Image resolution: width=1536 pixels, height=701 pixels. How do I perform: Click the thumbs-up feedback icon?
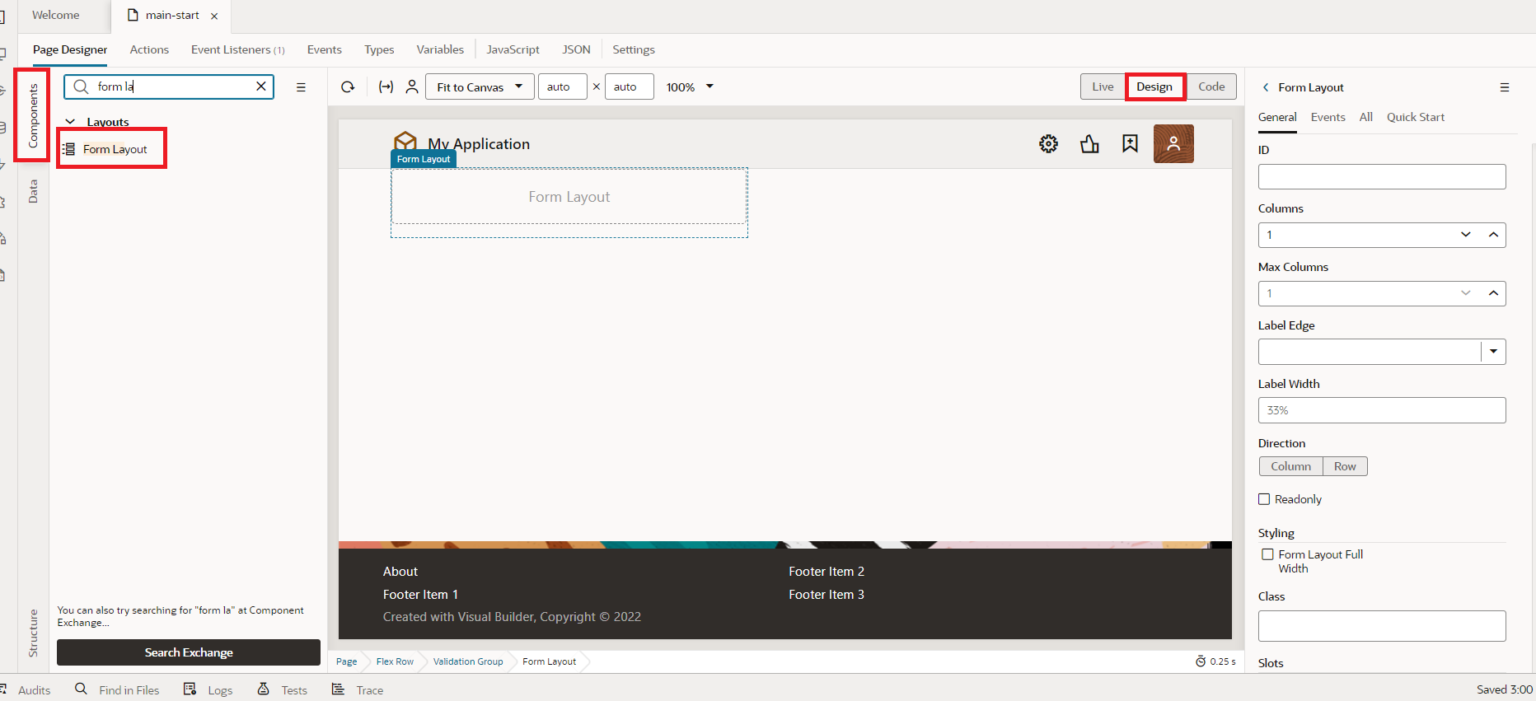coord(1090,143)
